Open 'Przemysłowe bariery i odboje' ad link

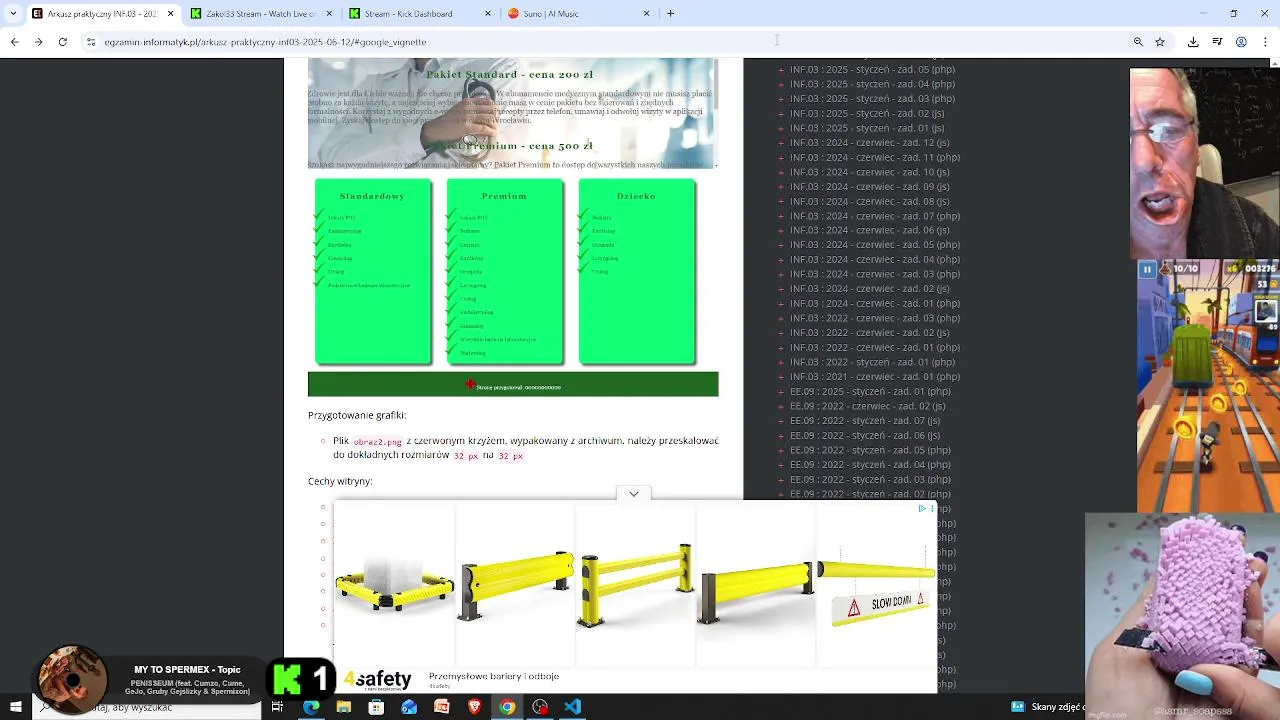pos(494,676)
